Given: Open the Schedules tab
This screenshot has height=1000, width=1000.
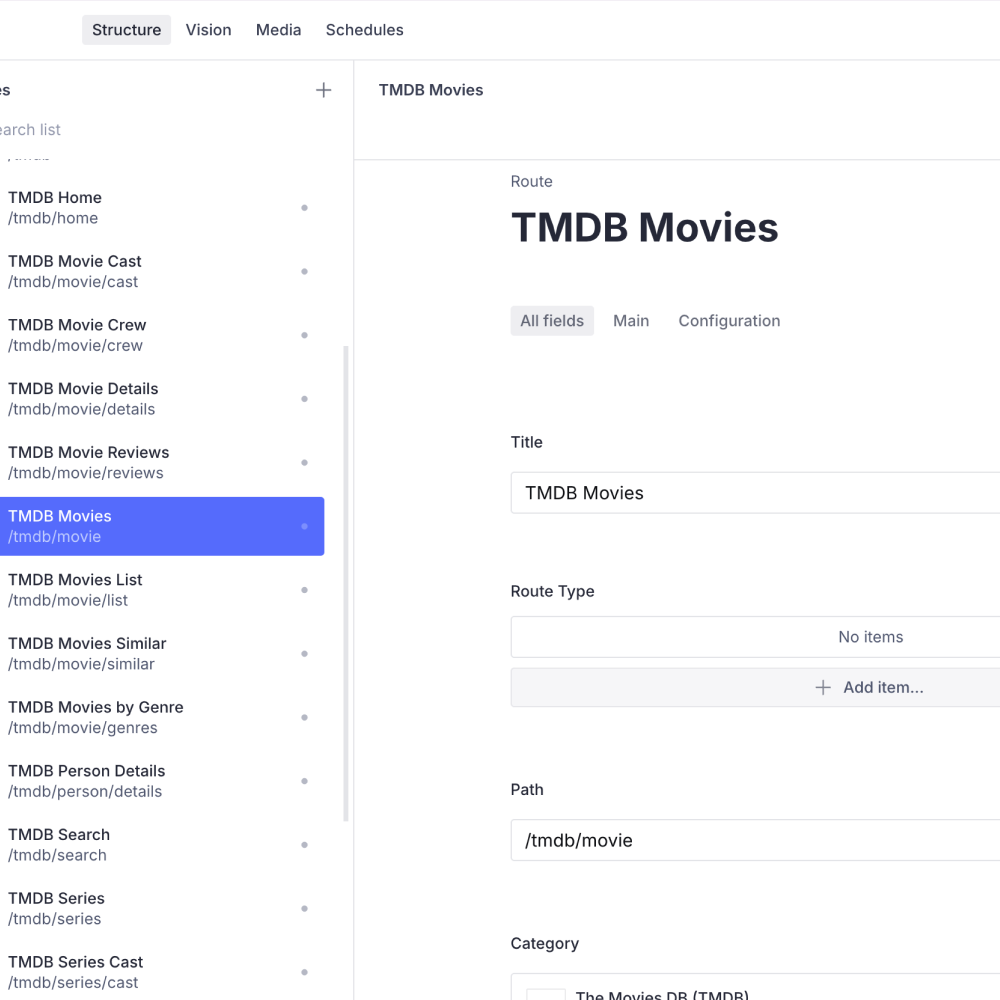Looking at the screenshot, I should coord(364,30).
